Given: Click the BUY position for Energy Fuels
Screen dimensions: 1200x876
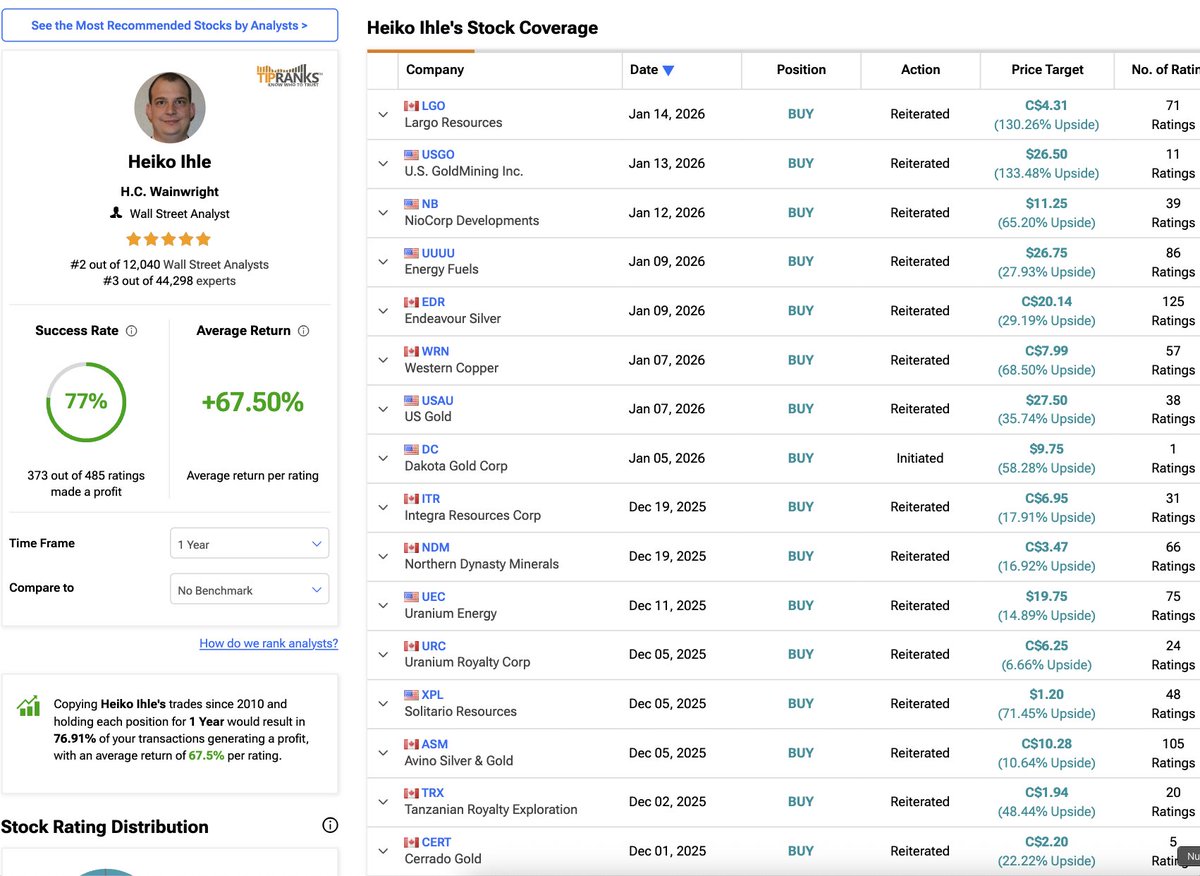Looking at the screenshot, I should click(x=801, y=261).
